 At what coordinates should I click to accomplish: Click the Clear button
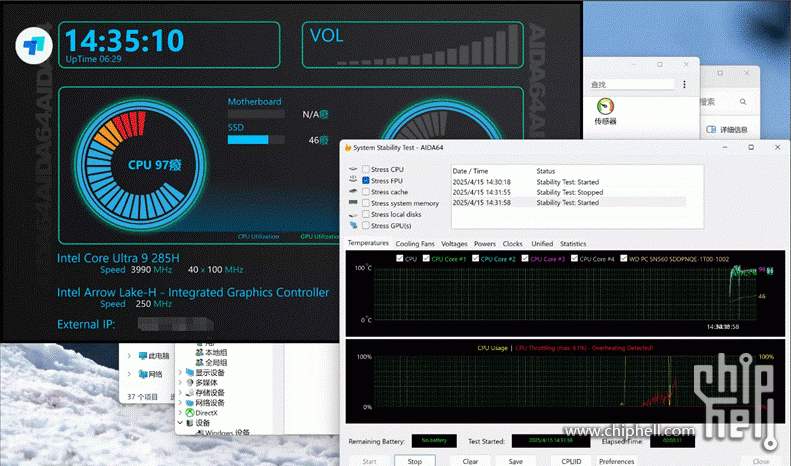tap(470, 461)
